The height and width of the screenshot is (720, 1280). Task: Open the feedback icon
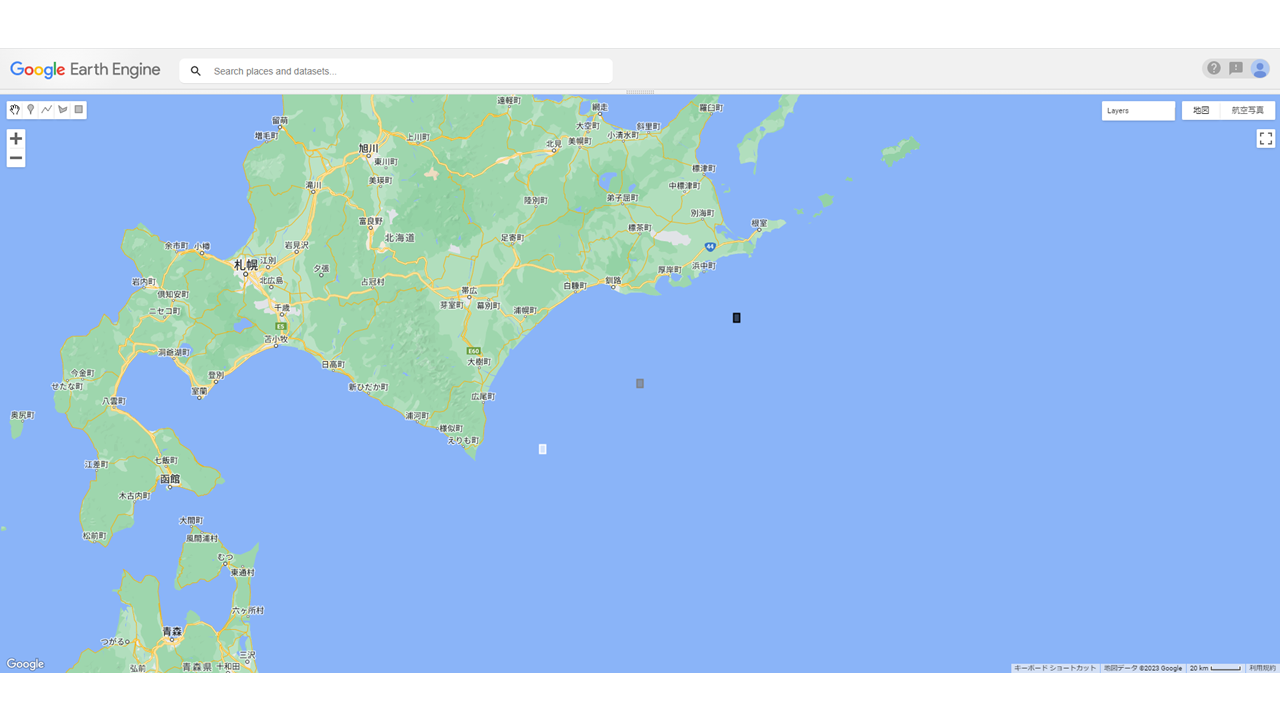[1236, 69]
